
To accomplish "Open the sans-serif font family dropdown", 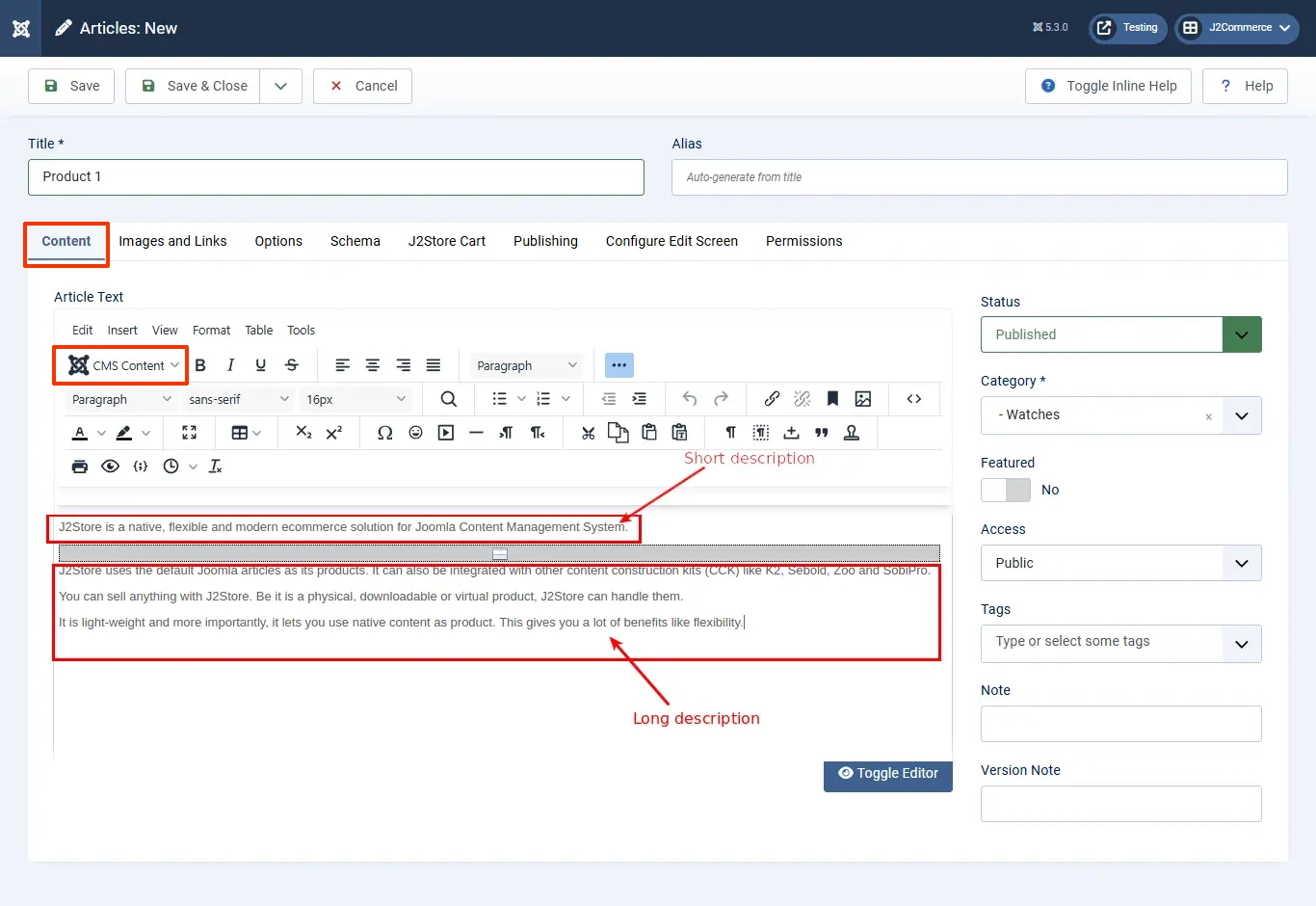I will coord(239,399).
